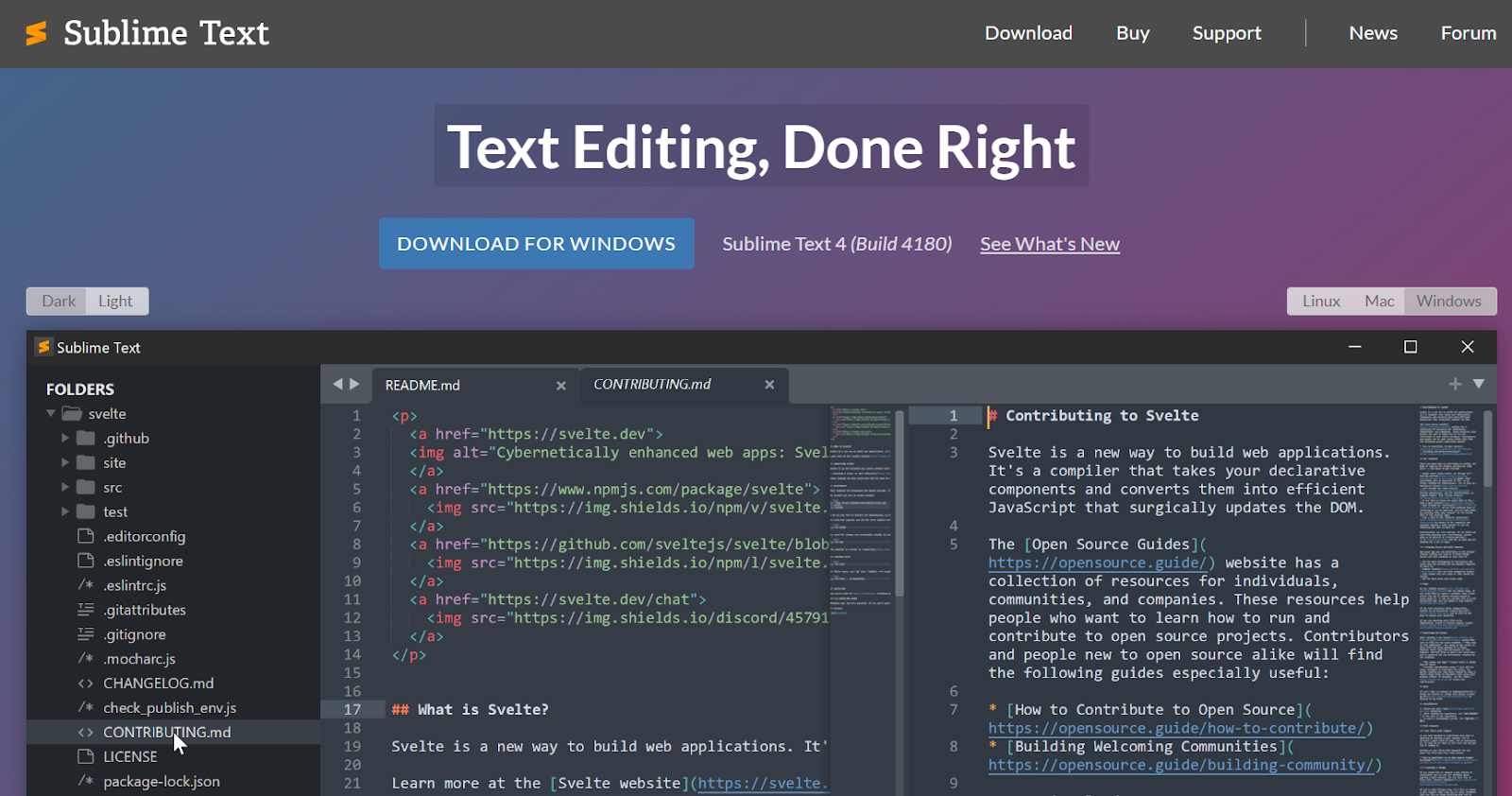Expand the src folder
This screenshot has width=1512, height=796.
[x=65, y=487]
